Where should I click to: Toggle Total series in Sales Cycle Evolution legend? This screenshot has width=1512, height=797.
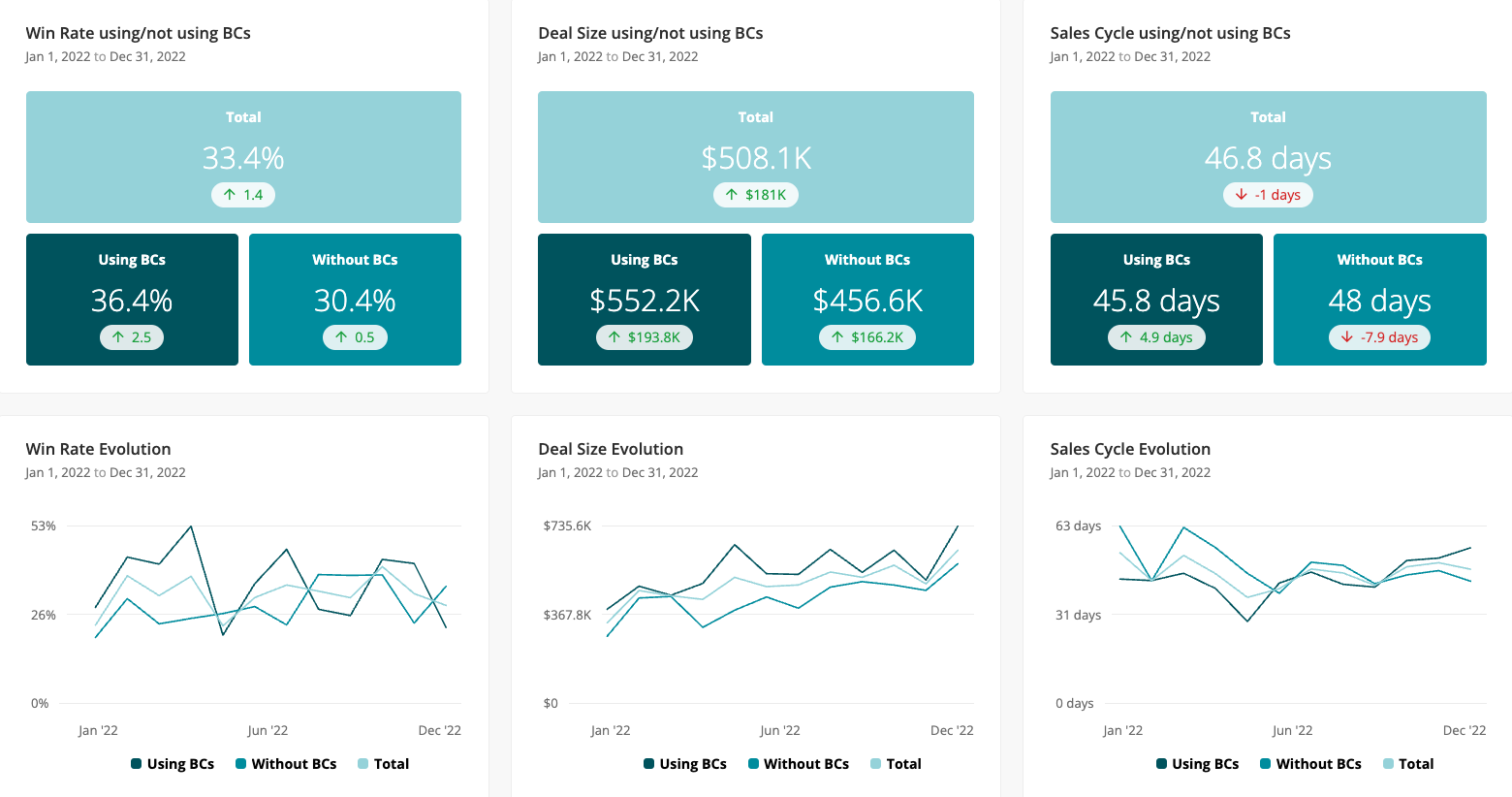click(1409, 764)
